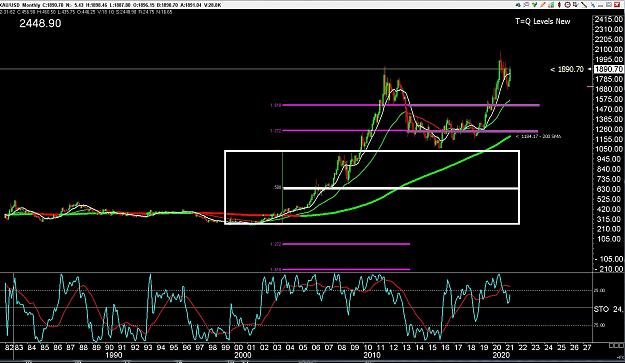Click the 1050.00 price scale label
625x363 pixels.
coord(609,149)
